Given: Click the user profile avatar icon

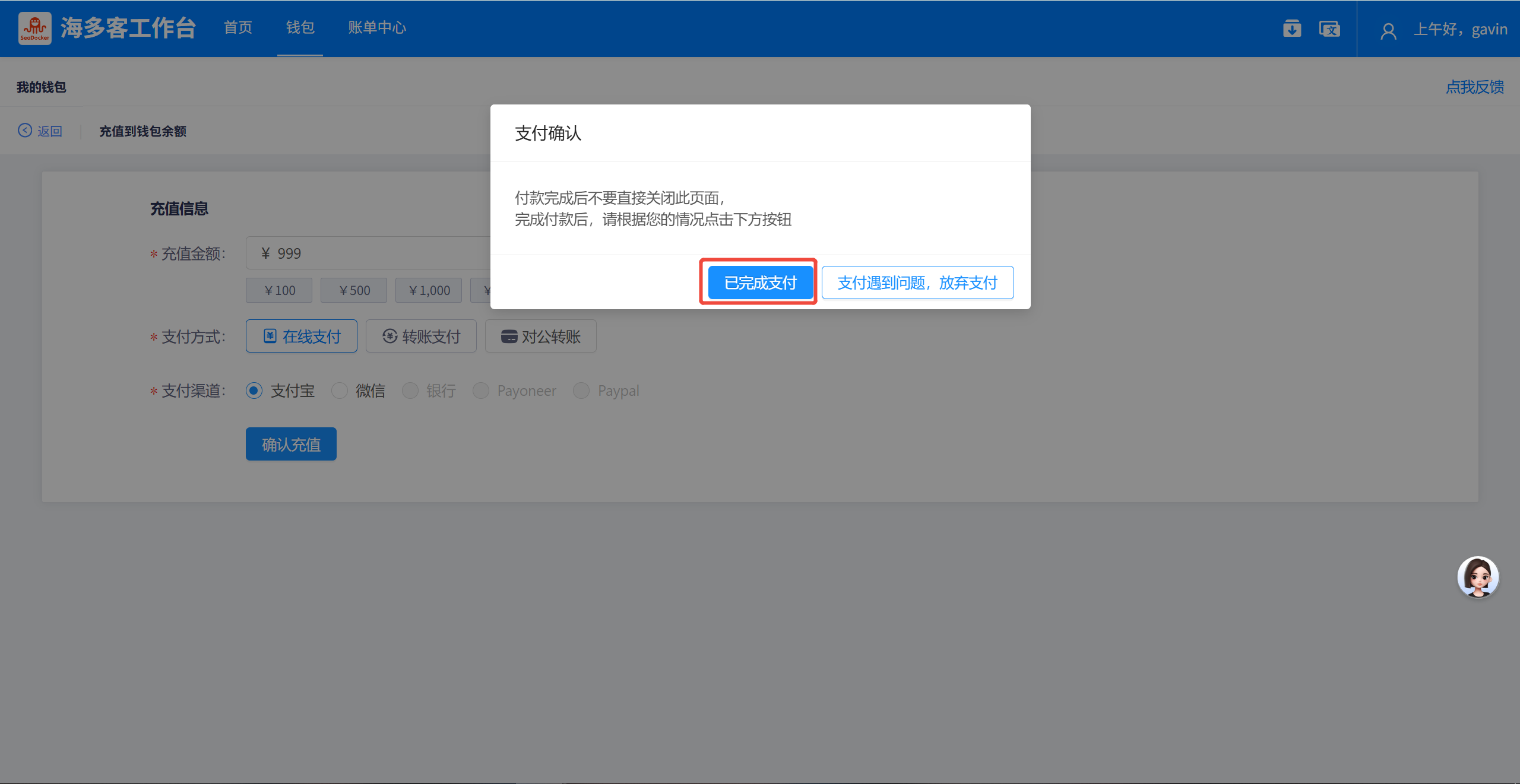Looking at the screenshot, I should click(x=1388, y=30).
